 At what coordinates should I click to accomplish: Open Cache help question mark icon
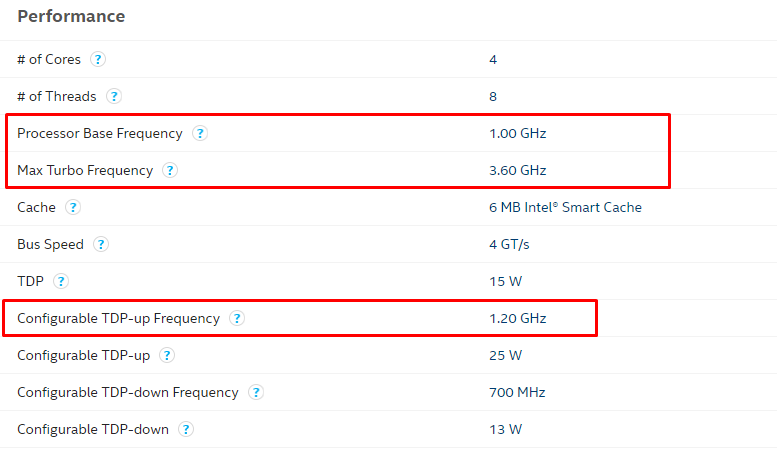pyautogui.click(x=73, y=207)
